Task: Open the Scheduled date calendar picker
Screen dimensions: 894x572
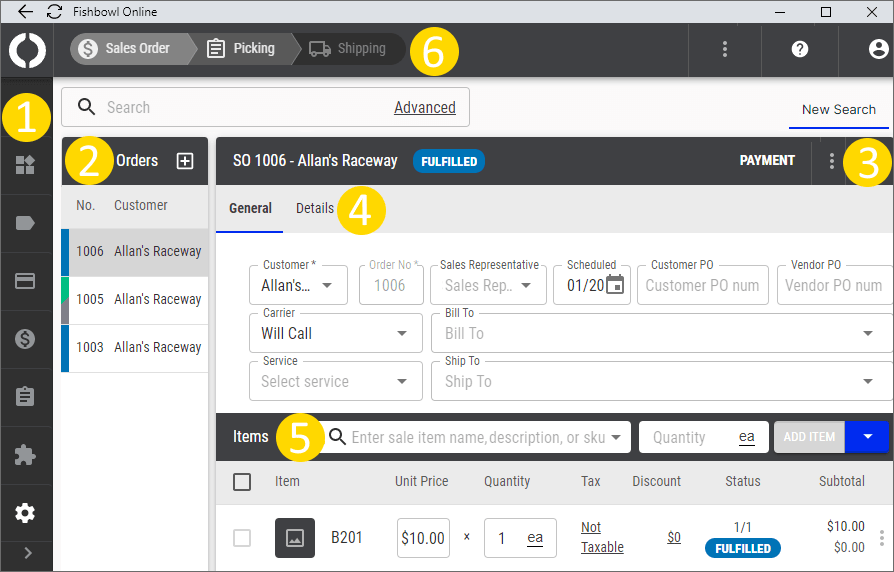Action: [615, 285]
